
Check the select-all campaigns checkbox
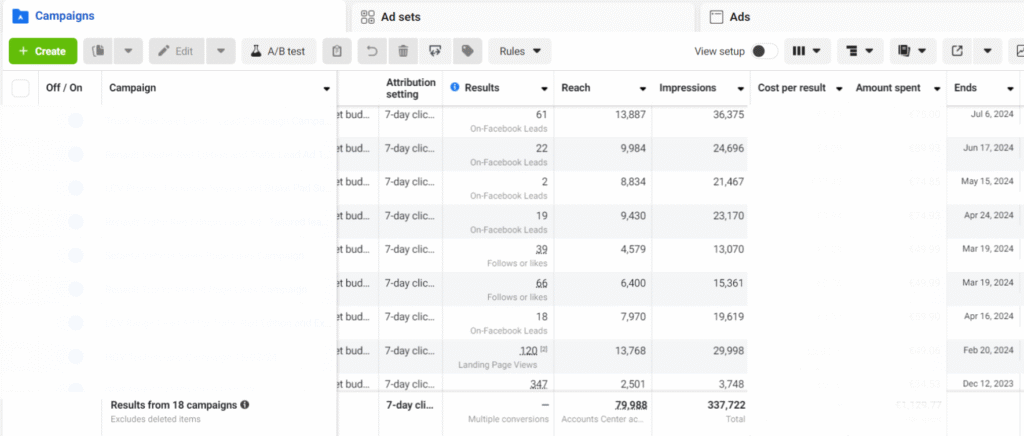(21, 87)
